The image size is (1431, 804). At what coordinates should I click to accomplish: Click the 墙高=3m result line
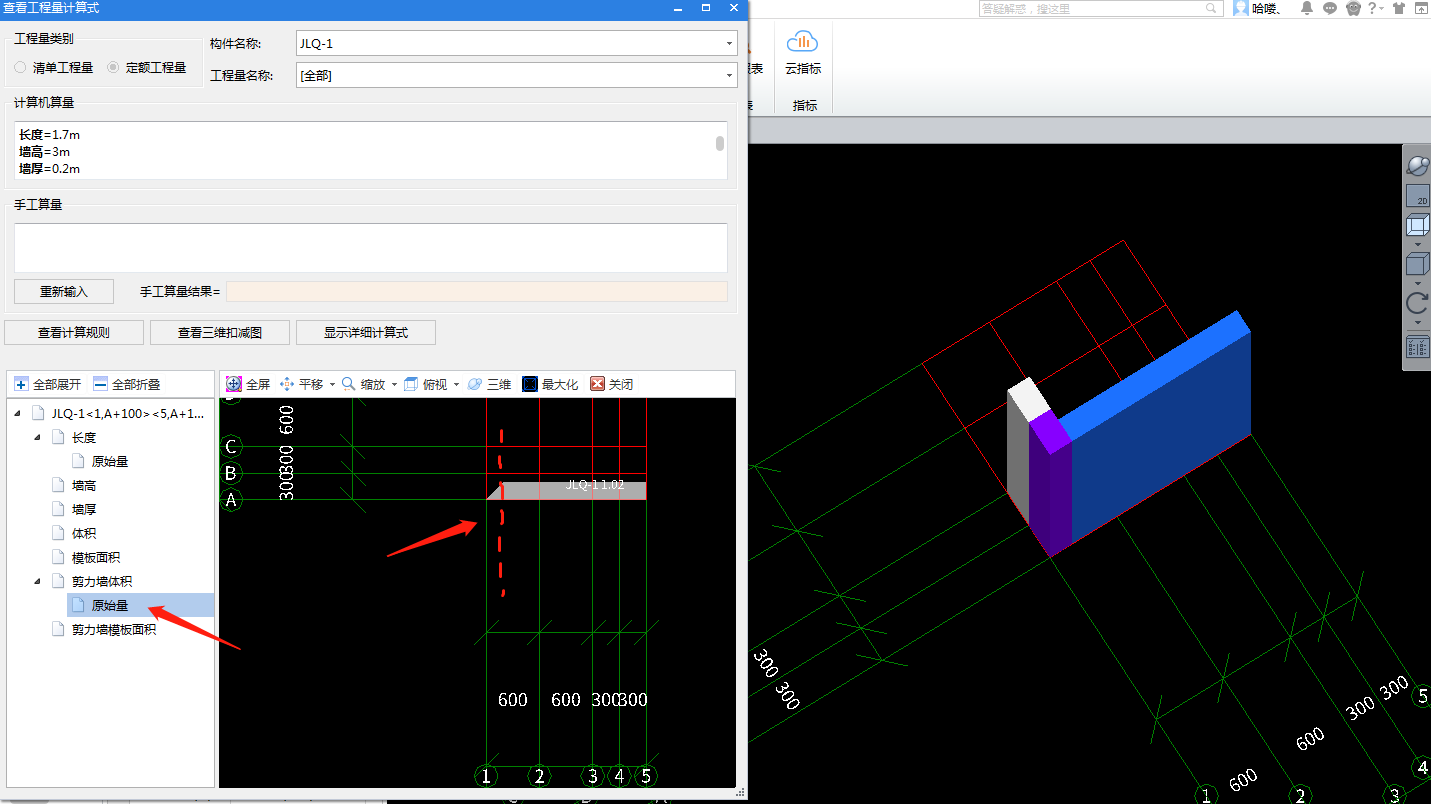[44, 152]
